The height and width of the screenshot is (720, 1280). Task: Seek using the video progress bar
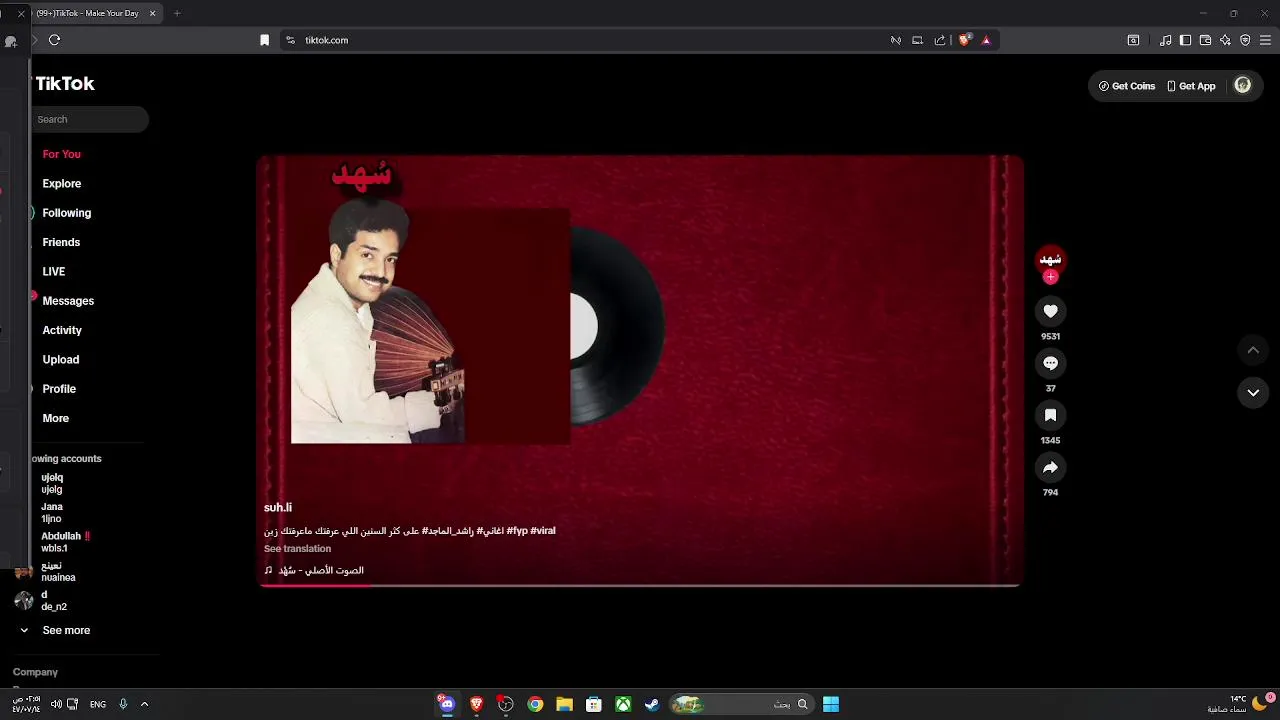click(x=640, y=585)
